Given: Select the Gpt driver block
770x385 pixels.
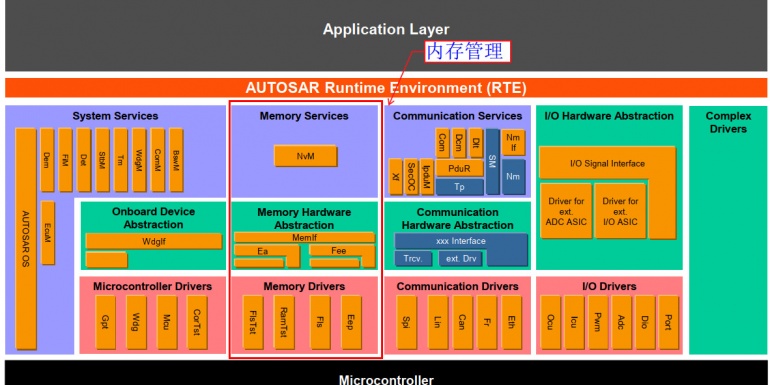Looking at the screenshot, I should tap(106, 322).
